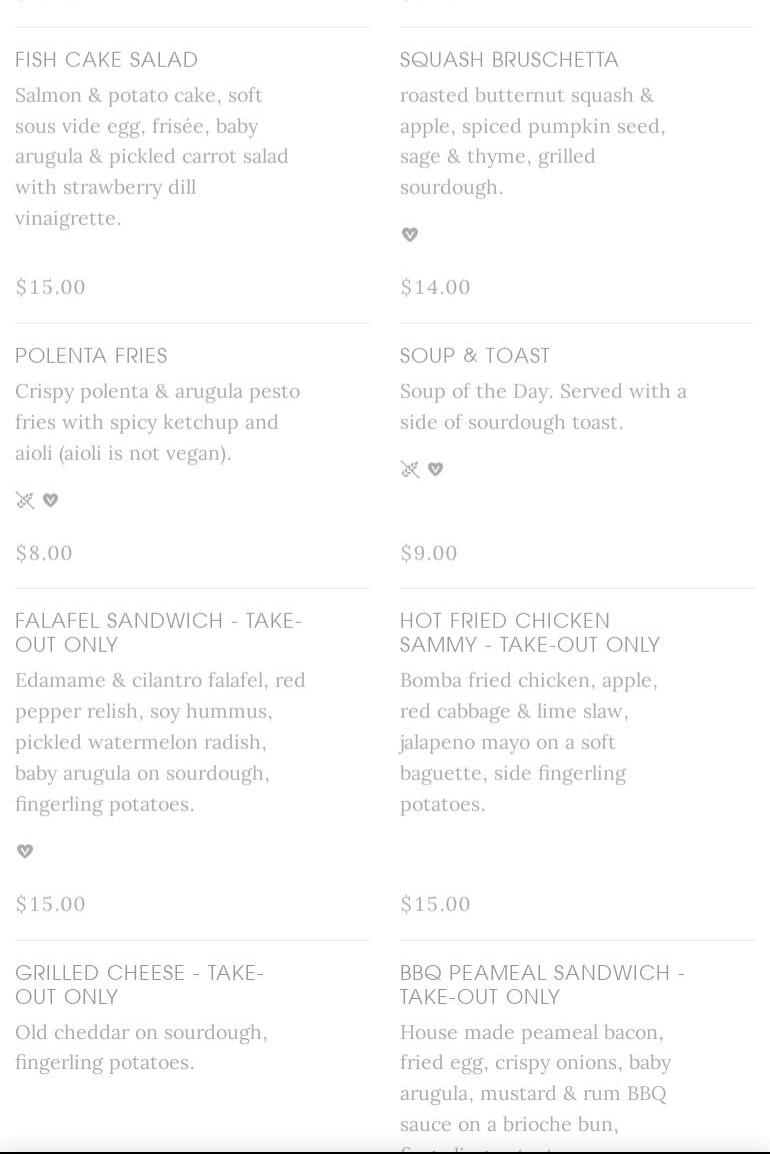Choose the Soup & Toast heading
Screen dimensions: 770x1154
point(475,356)
